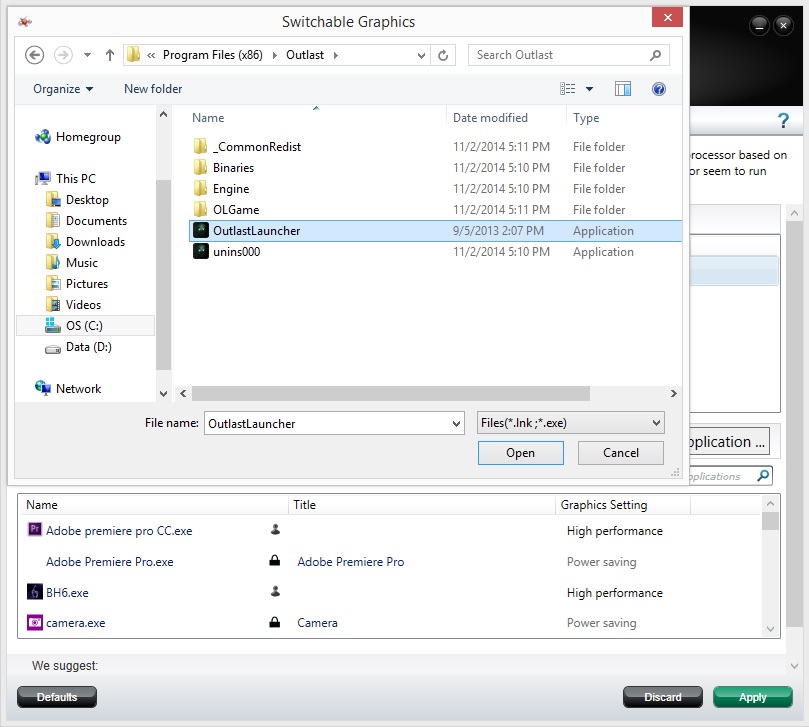This screenshot has width=809, height=727.
Task: Click the search magnifier in dialog
Action: (x=656, y=55)
